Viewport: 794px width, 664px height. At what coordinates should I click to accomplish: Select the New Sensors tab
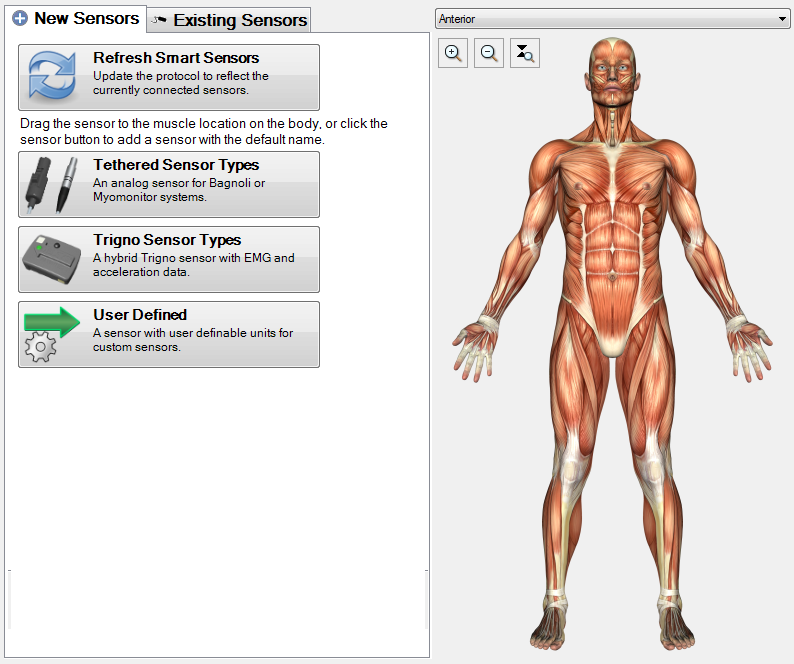pyautogui.click(x=75, y=19)
